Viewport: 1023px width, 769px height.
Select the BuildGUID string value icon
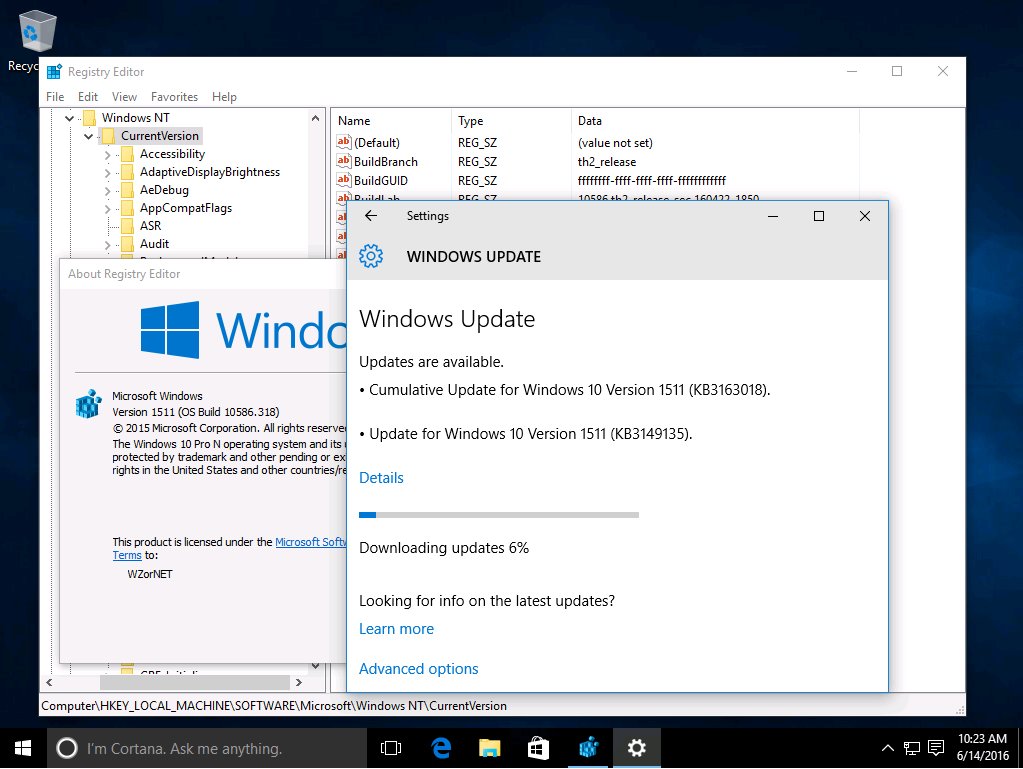pos(344,180)
